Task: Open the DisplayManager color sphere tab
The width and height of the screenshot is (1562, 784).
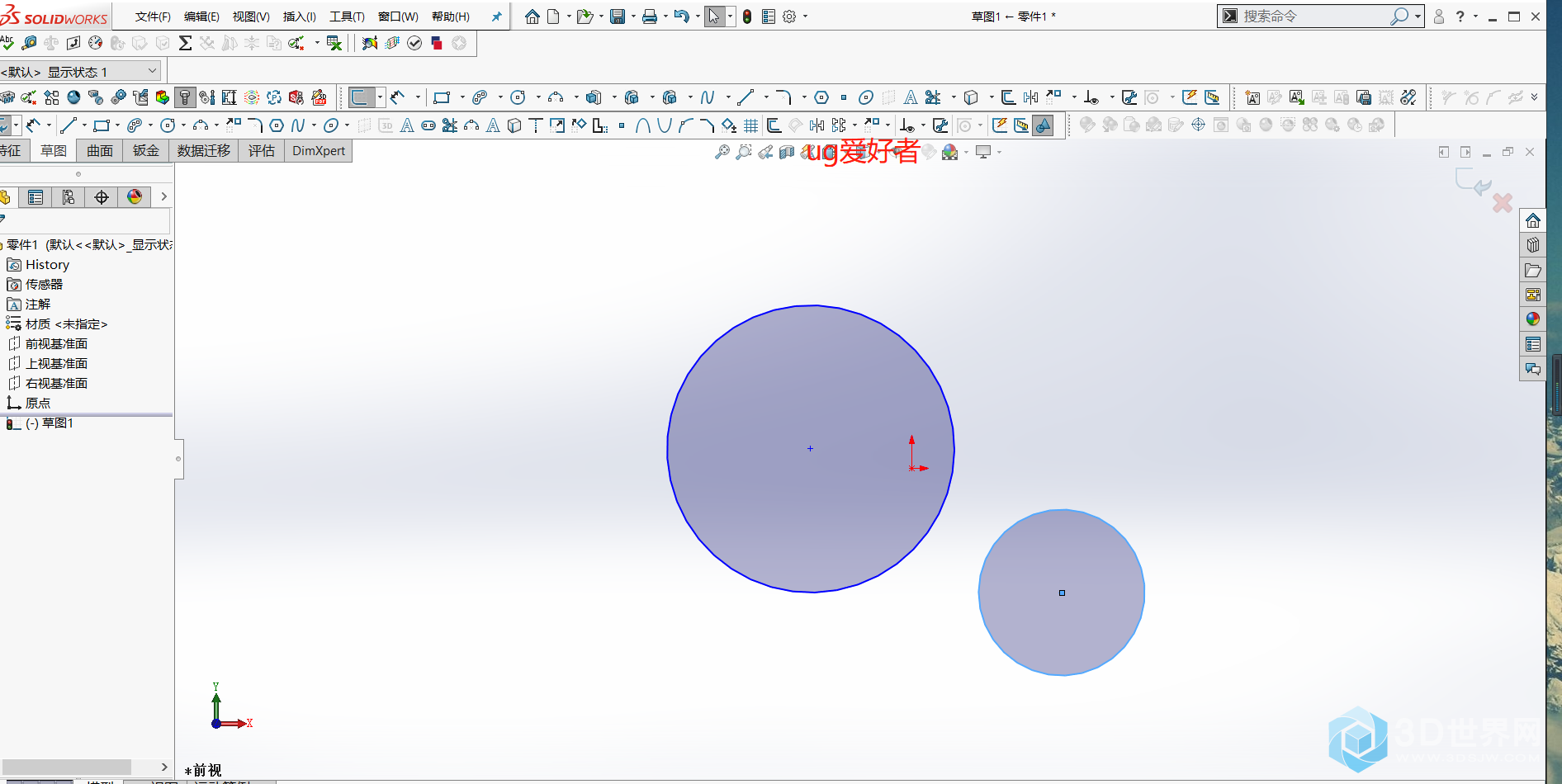Action: click(x=135, y=197)
